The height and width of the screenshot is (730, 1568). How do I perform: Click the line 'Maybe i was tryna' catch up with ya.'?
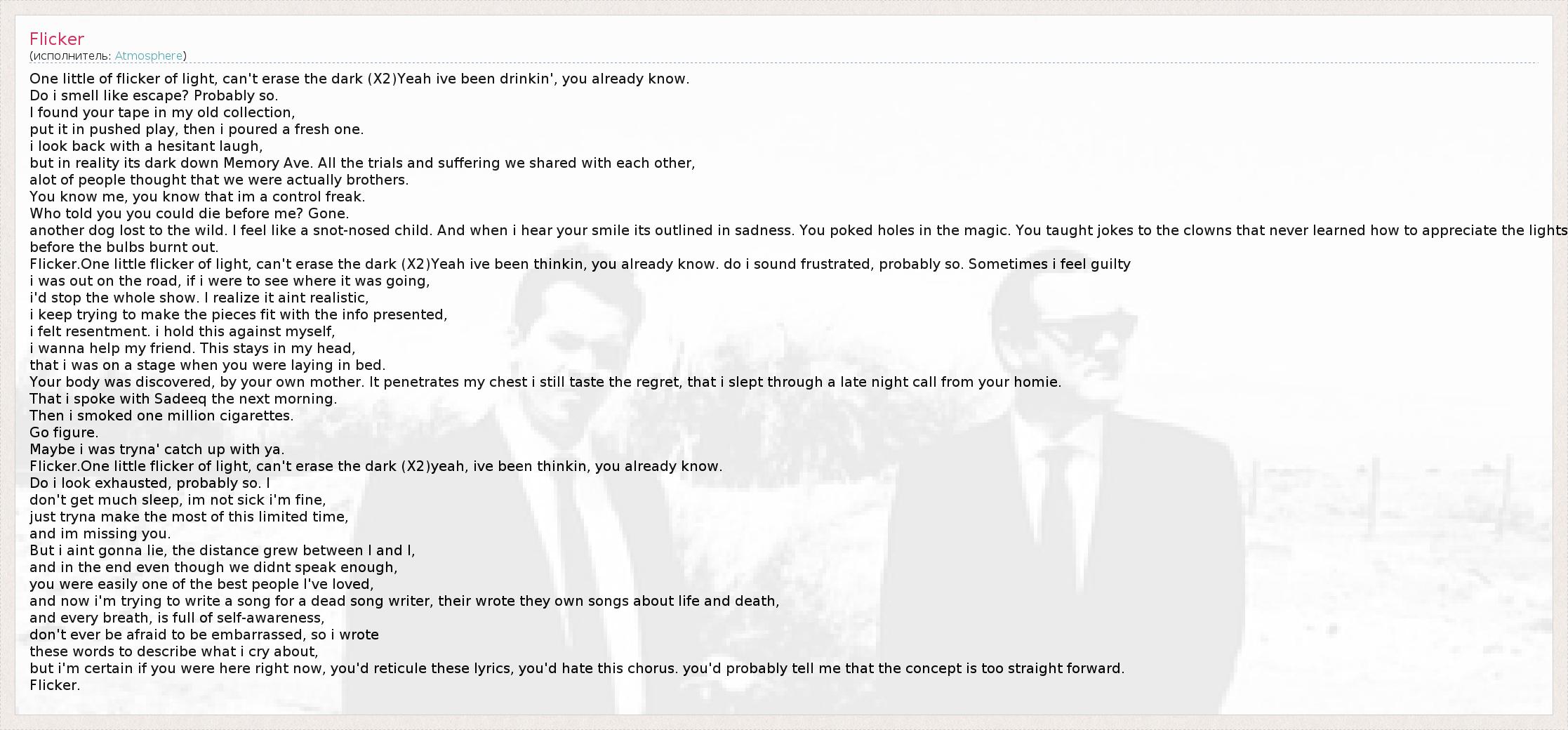pos(157,449)
